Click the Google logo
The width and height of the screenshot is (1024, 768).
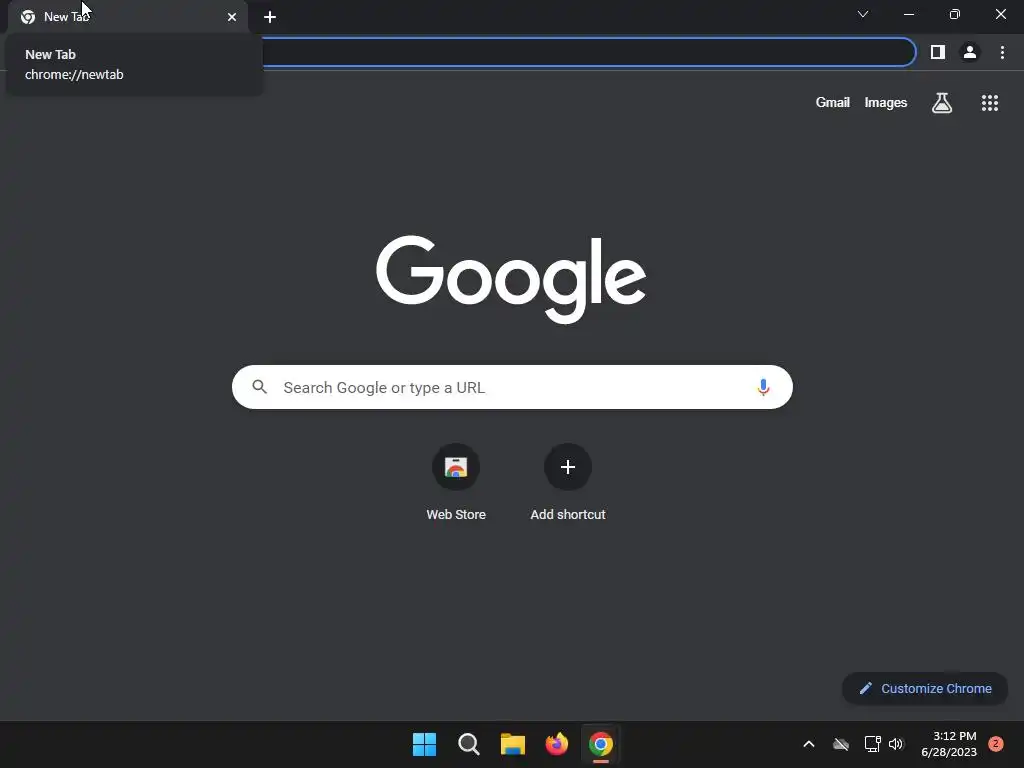tap(511, 280)
